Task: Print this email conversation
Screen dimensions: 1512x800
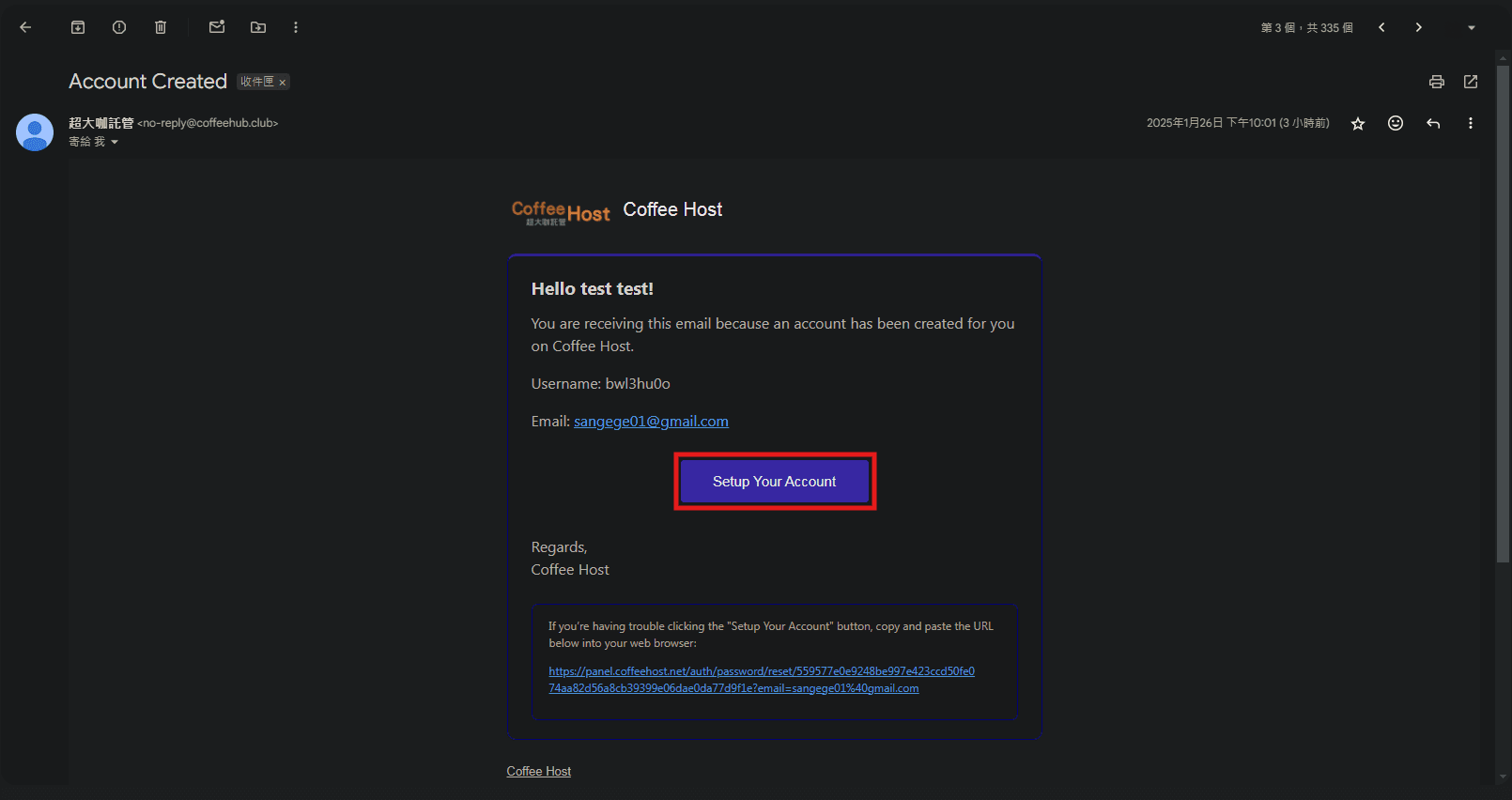Action: tap(1437, 82)
